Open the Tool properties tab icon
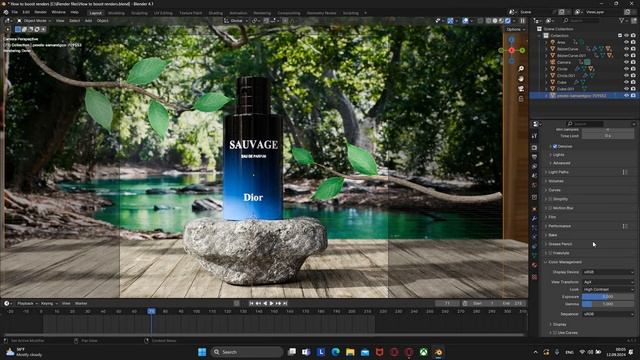Viewport: 640px width, 360px height. [534, 136]
